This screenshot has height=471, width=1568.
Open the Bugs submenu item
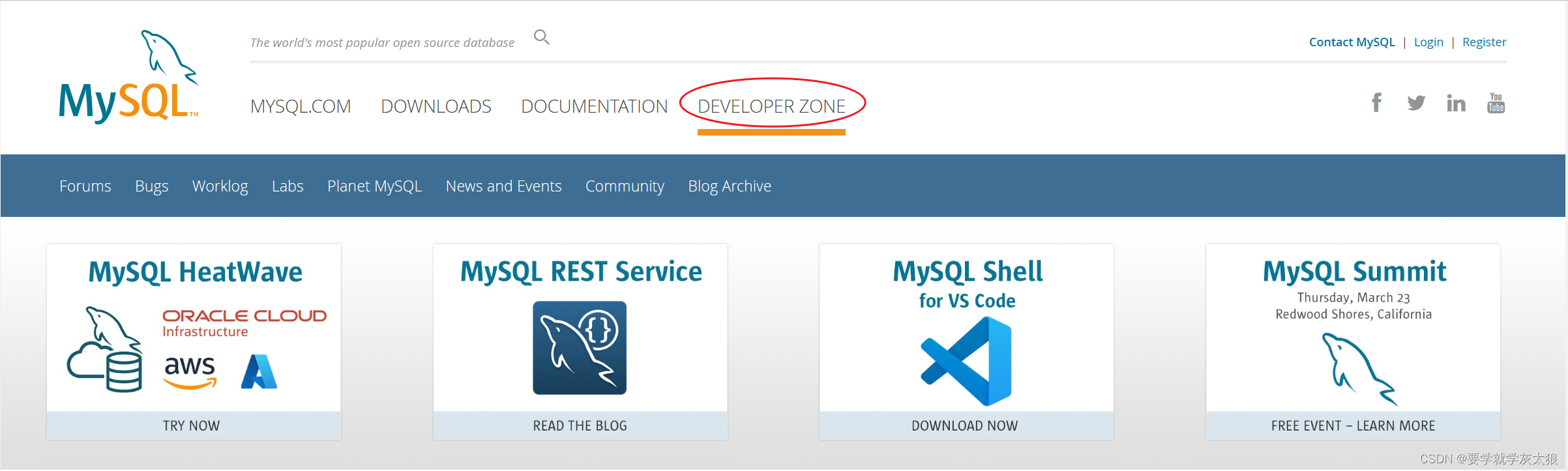pyautogui.click(x=152, y=186)
